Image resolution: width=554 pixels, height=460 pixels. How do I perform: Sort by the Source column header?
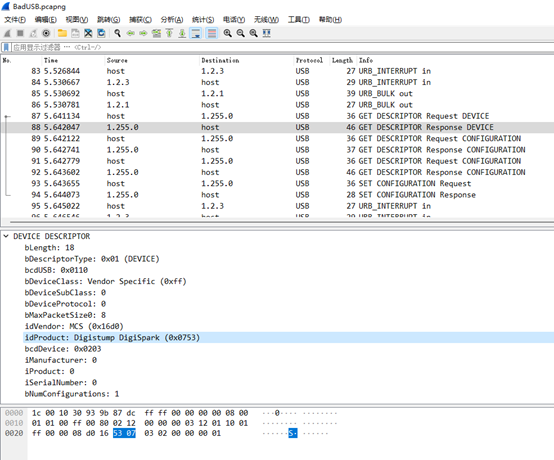pyautogui.click(x=152, y=60)
